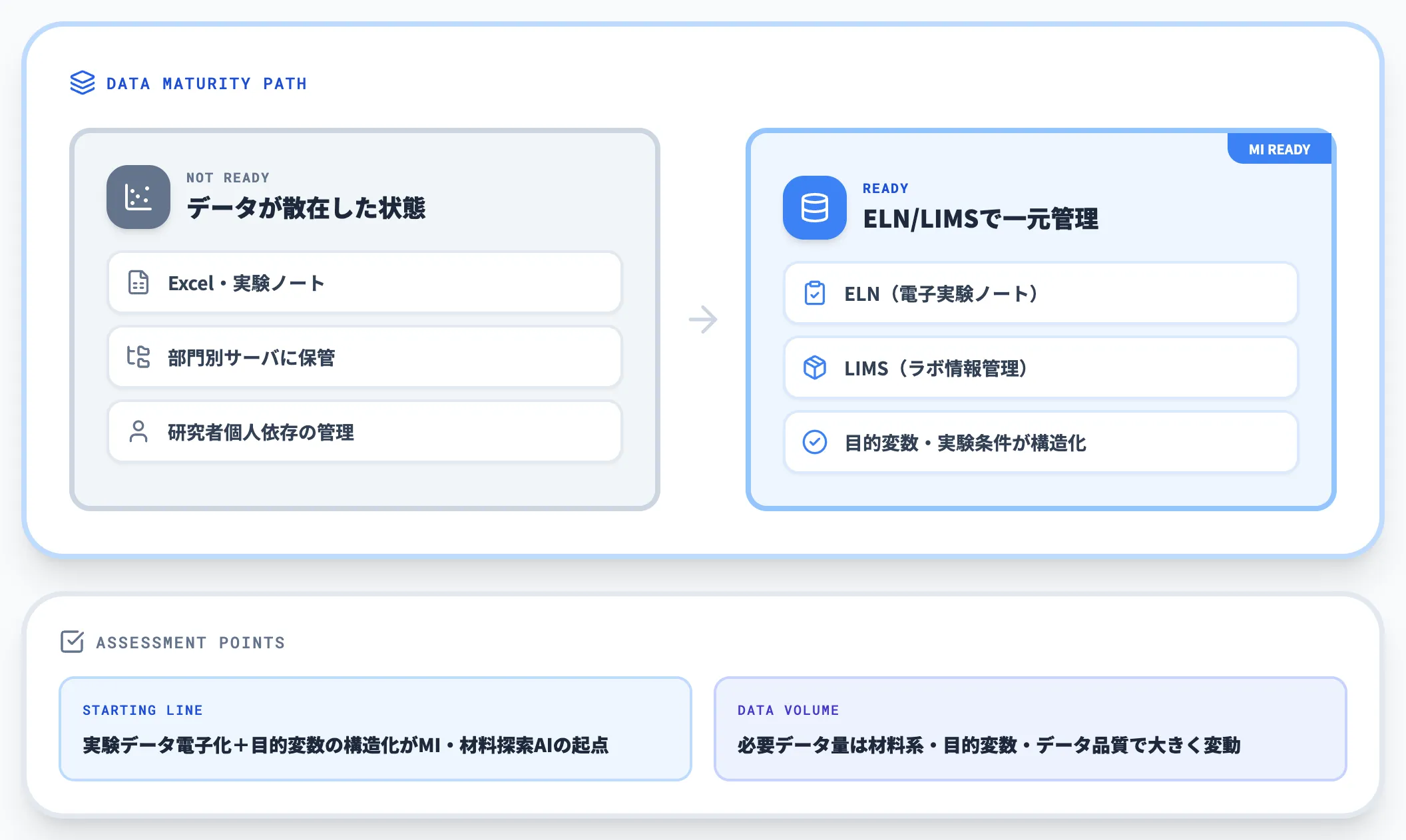The height and width of the screenshot is (840, 1406).
Task: Click the データが散在した状態 title
Action: tap(306, 208)
